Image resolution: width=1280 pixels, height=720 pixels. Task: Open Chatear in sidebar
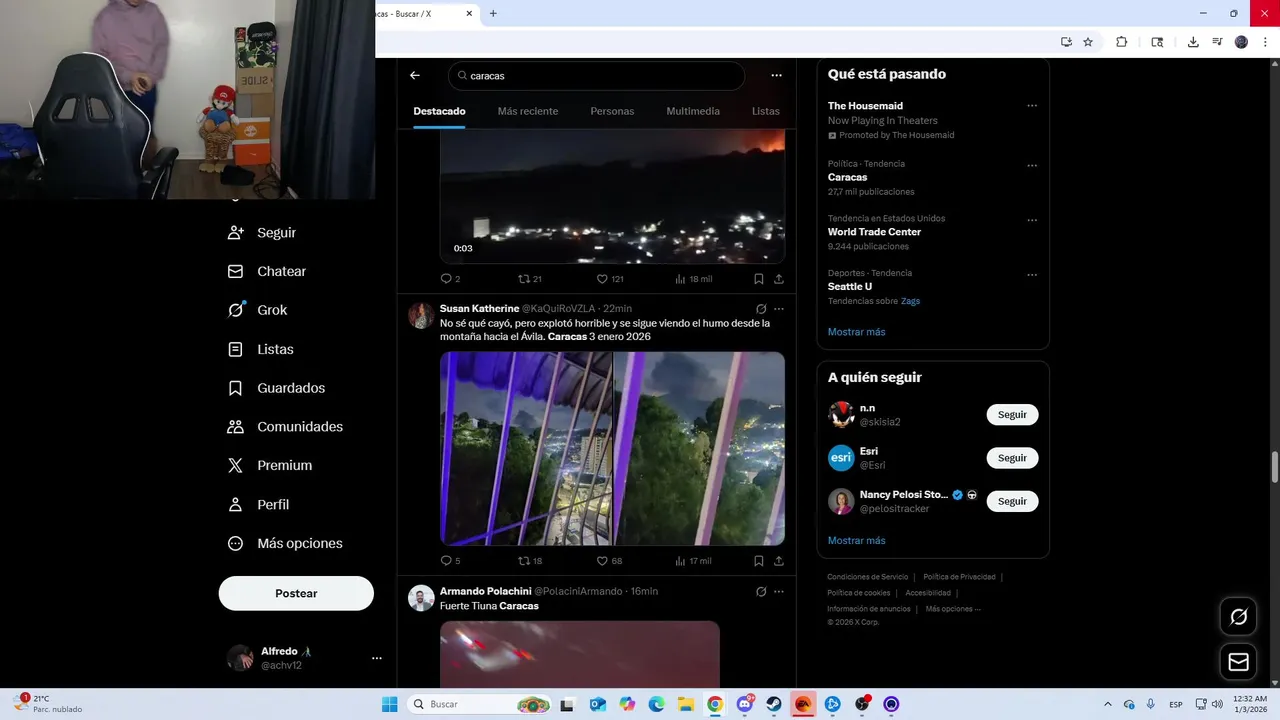pos(268,271)
